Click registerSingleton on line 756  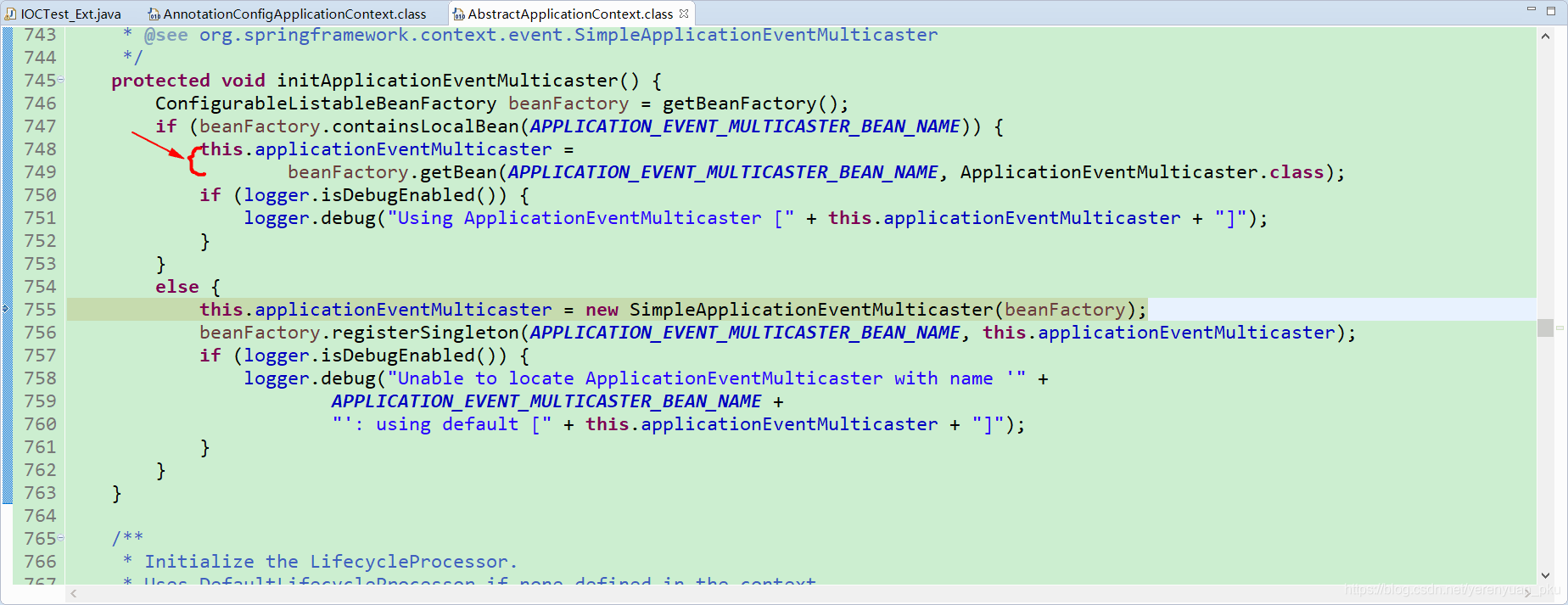[x=425, y=333]
